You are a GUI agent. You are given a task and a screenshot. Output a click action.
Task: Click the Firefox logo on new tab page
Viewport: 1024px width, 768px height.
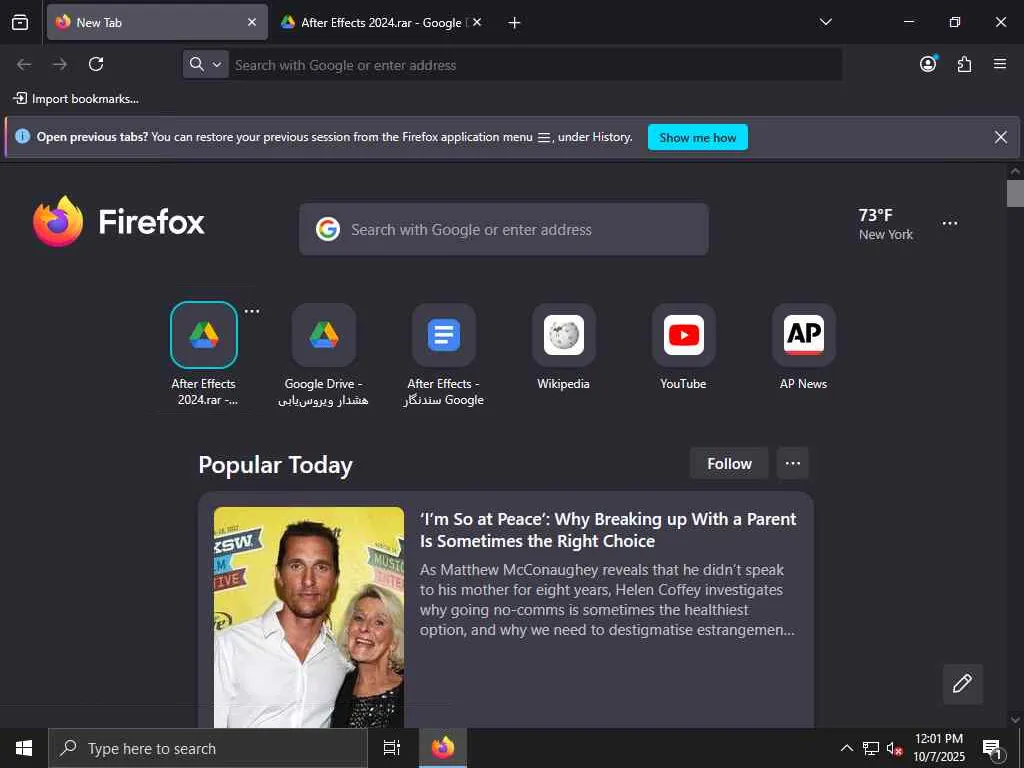pos(119,221)
